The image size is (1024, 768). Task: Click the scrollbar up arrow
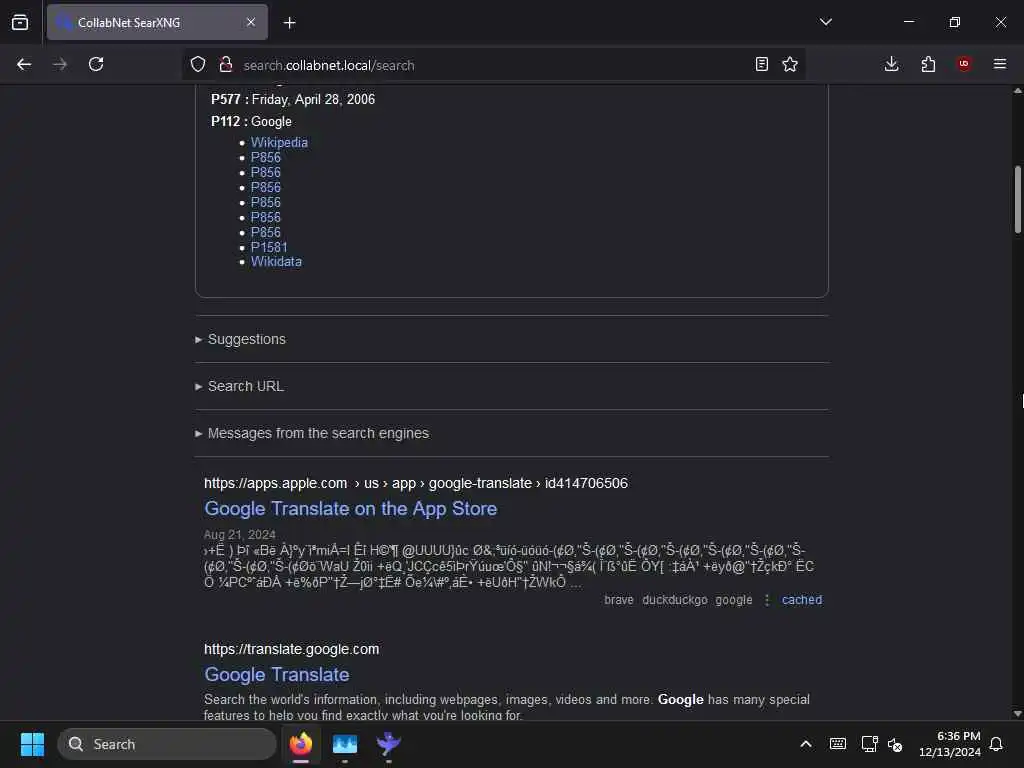click(x=1017, y=91)
